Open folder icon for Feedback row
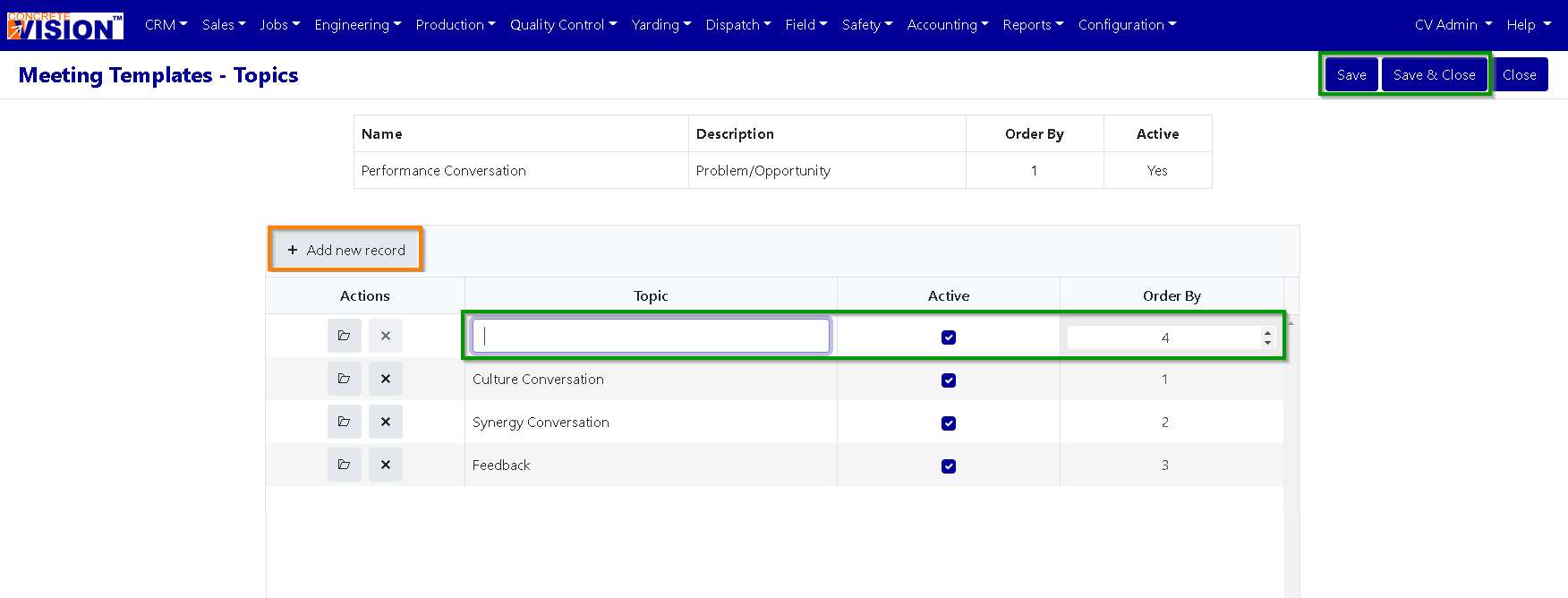1568x598 pixels. [x=344, y=465]
